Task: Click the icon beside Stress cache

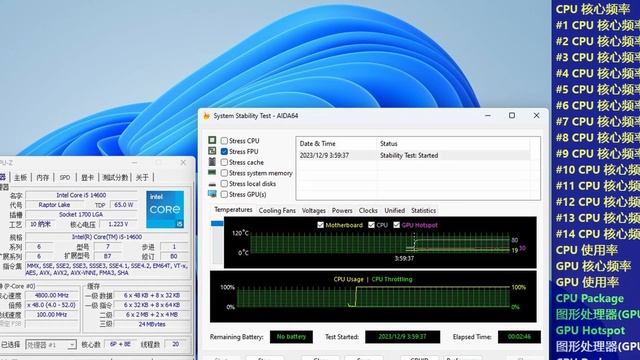Action: pyautogui.click(x=212, y=162)
